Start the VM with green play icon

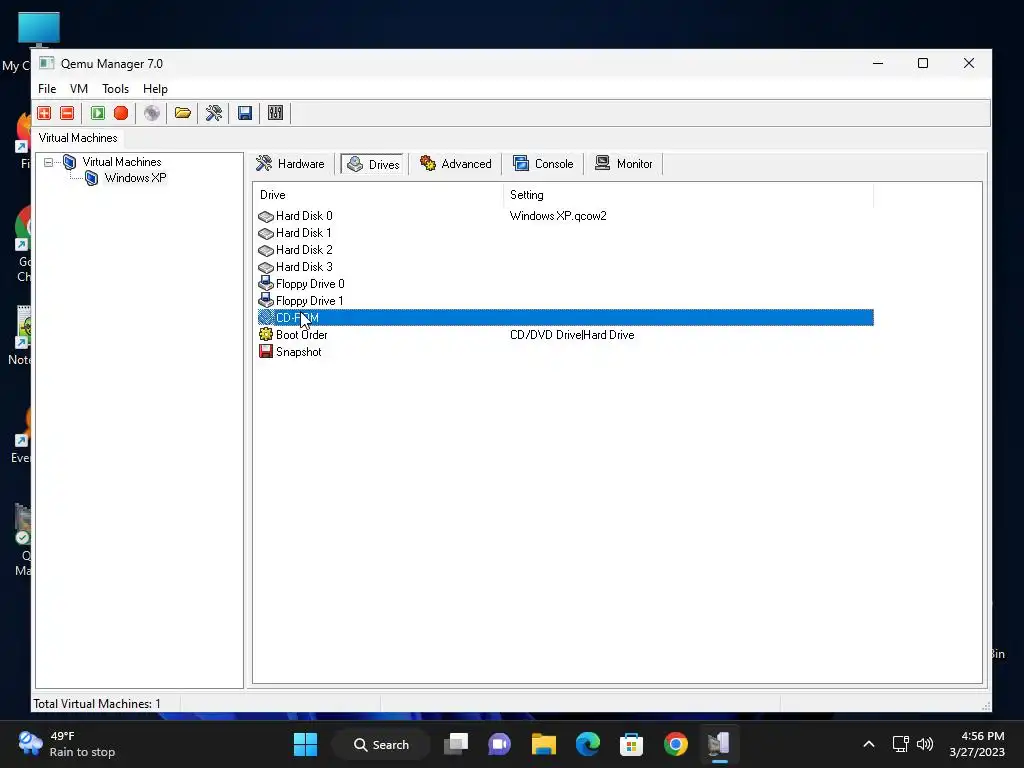[98, 113]
